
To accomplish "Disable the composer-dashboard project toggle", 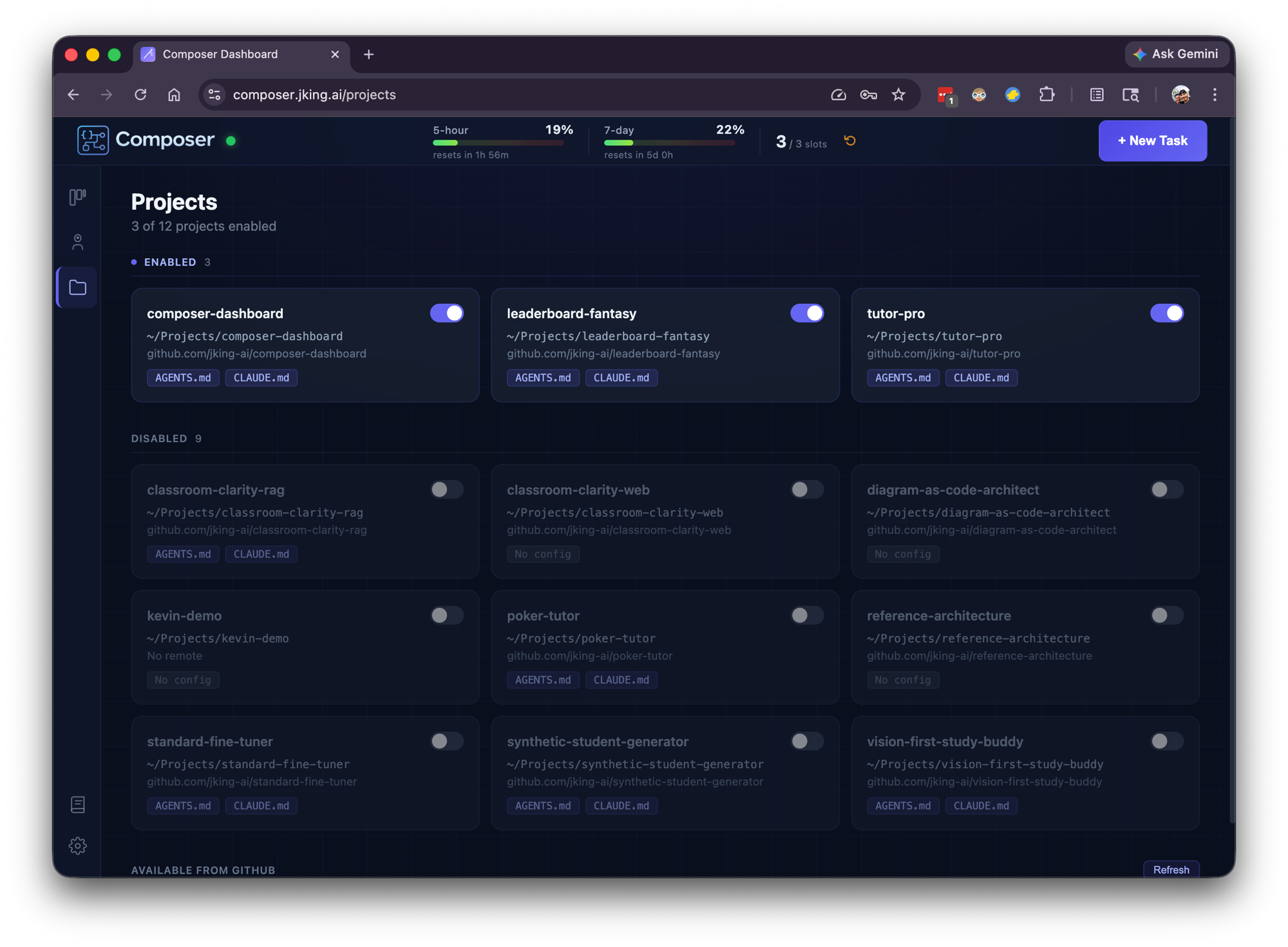I will point(447,313).
